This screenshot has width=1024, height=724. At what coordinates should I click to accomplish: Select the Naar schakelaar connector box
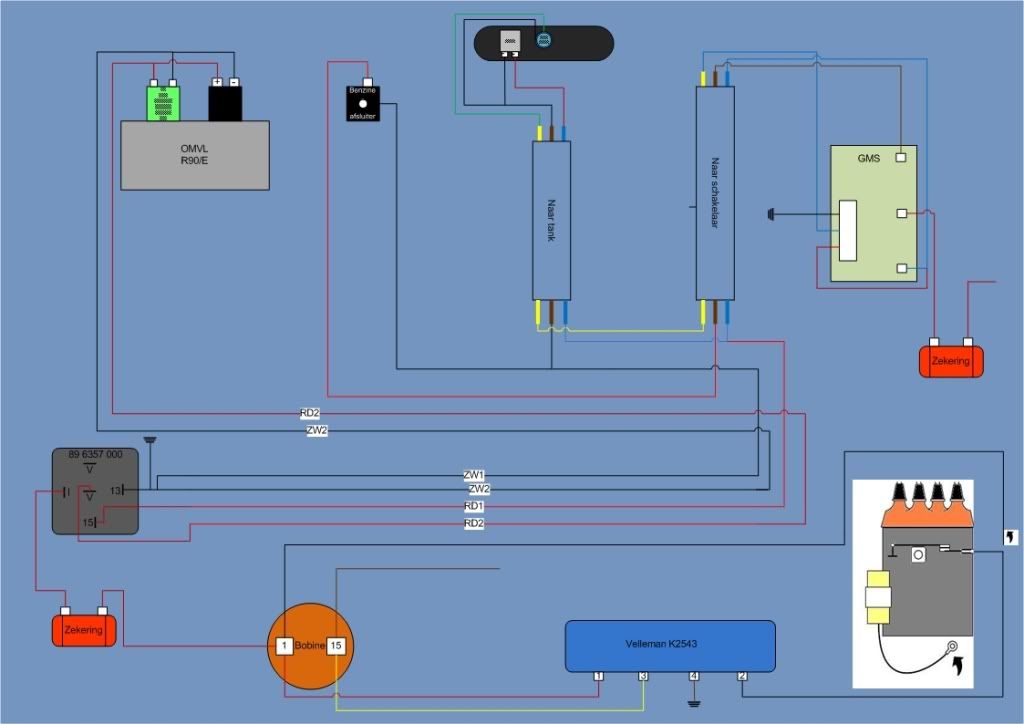(714, 193)
